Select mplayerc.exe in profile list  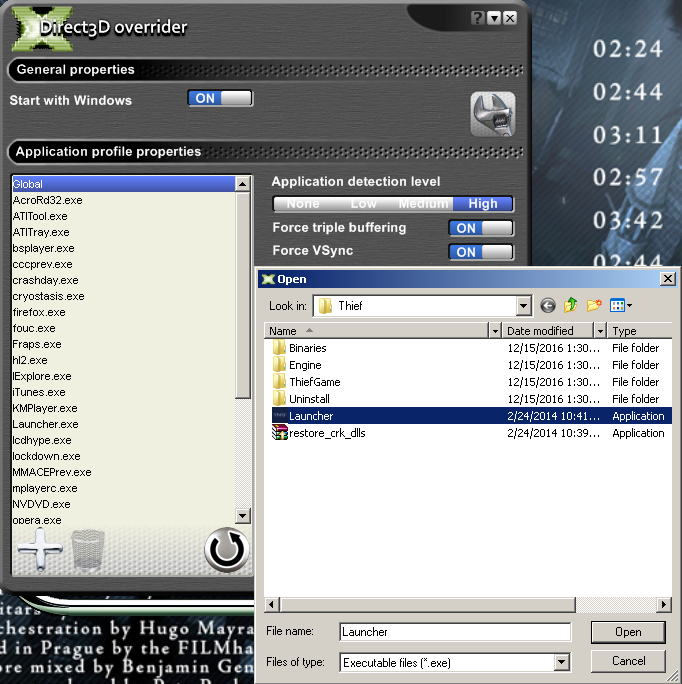click(x=123, y=488)
